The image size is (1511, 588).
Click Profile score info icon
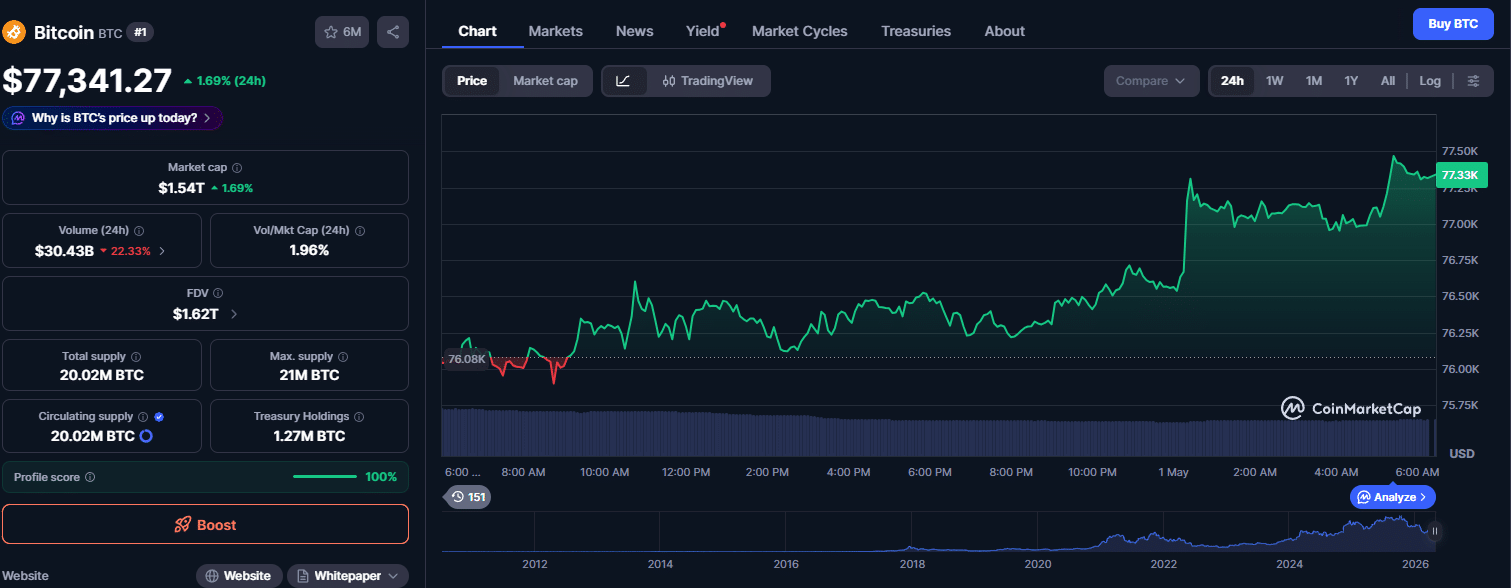tap(90, 477)
